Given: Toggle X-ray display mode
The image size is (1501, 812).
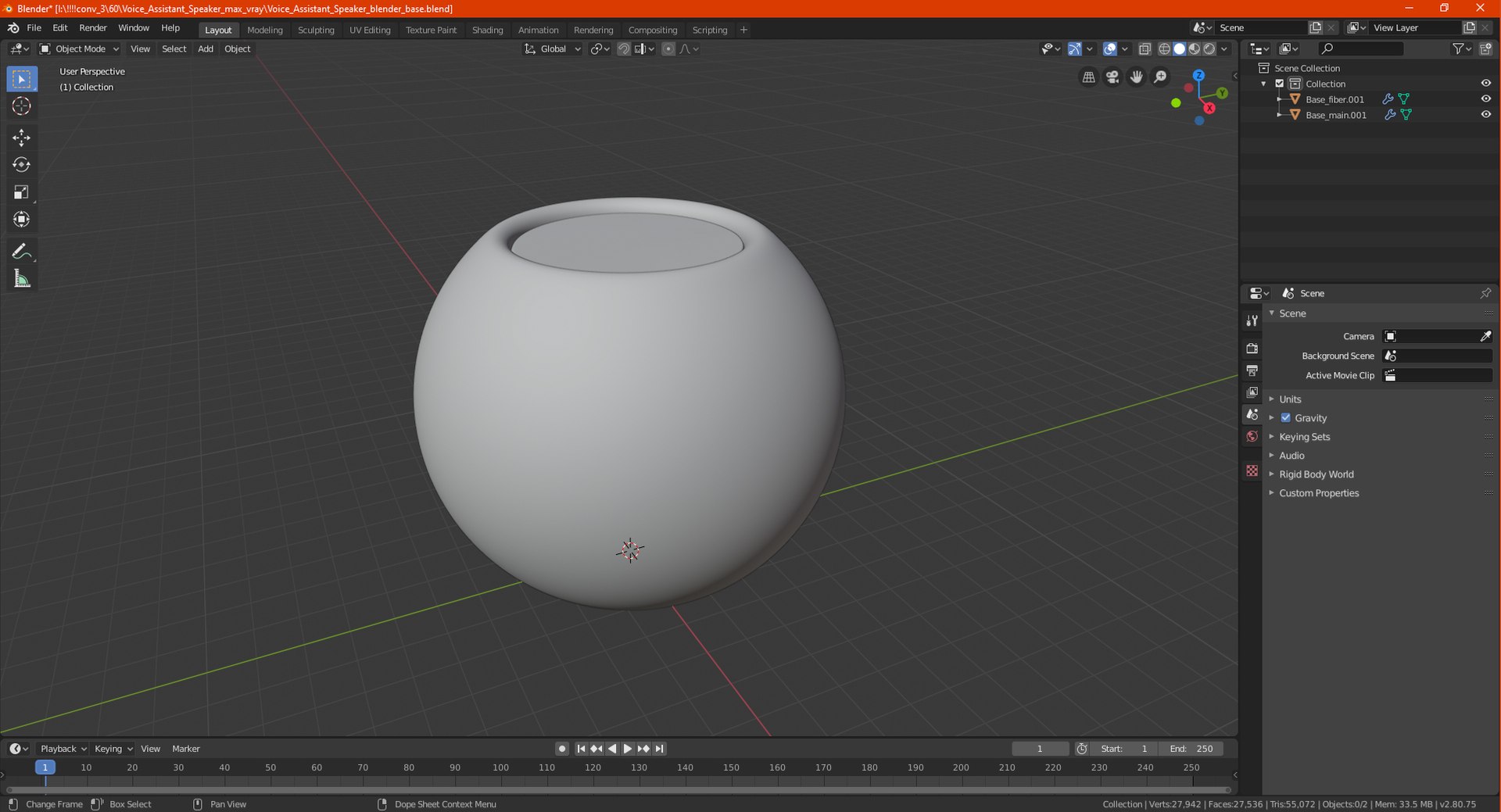Looking at the screenshot, I should coord(1145,49).
